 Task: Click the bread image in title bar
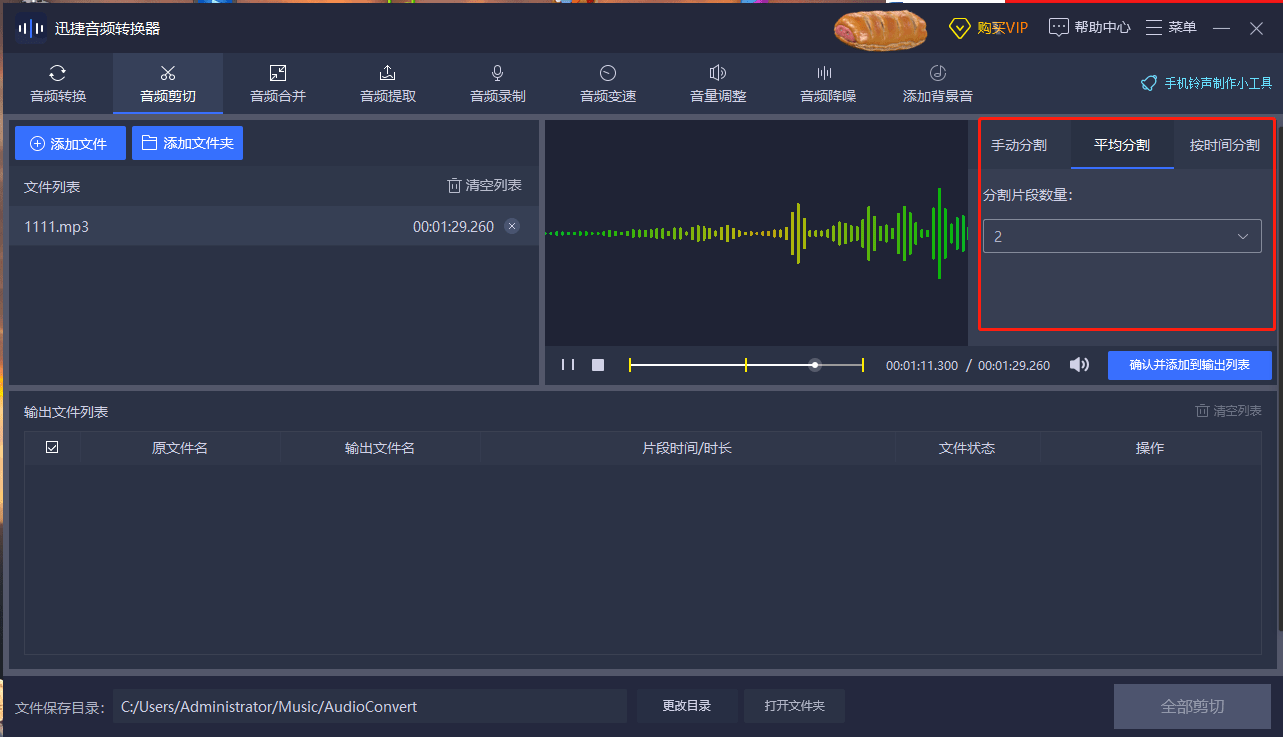(x=882, y=28)
